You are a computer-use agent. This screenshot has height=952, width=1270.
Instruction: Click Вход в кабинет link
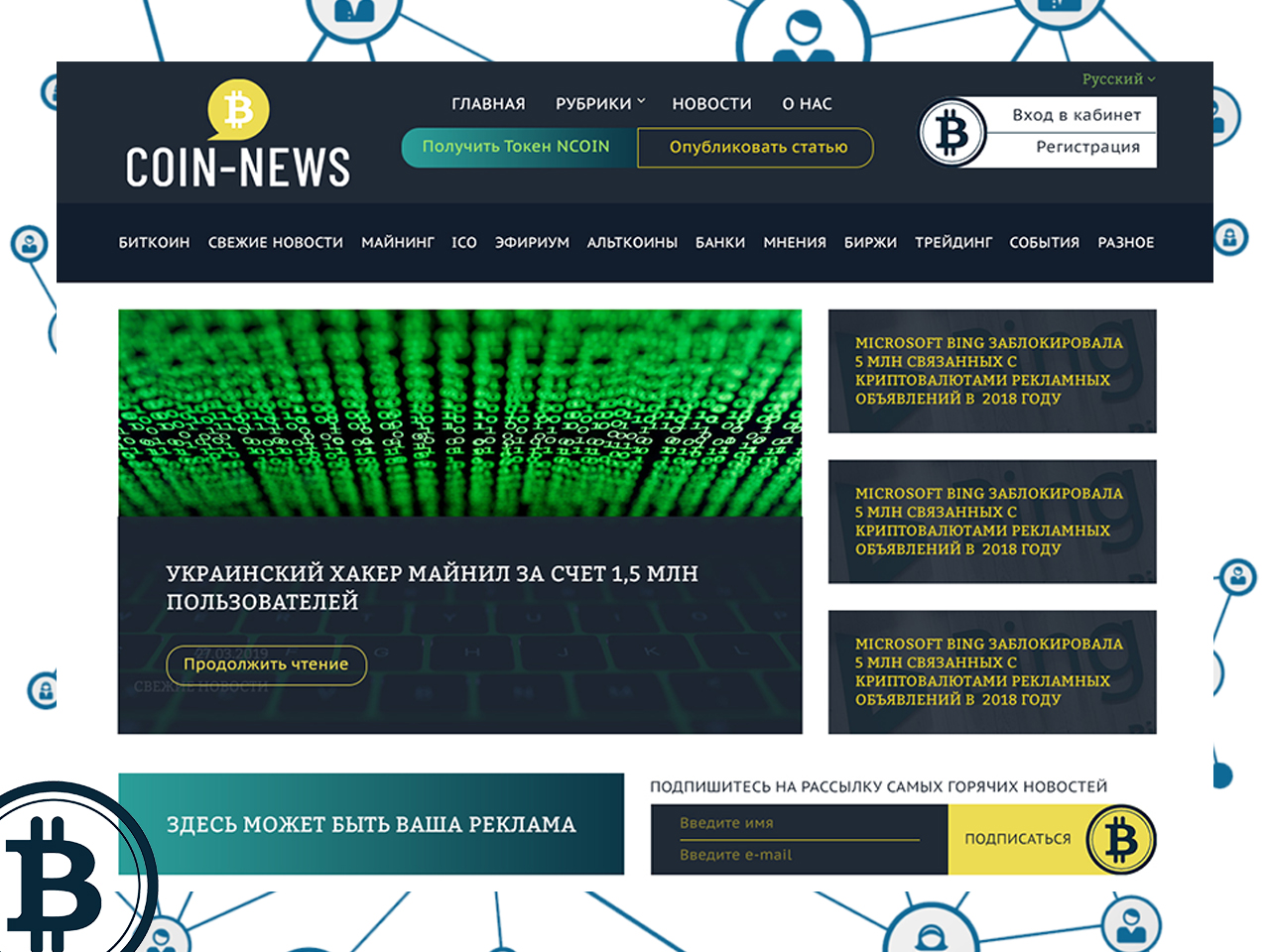[x=1077, y=115]
